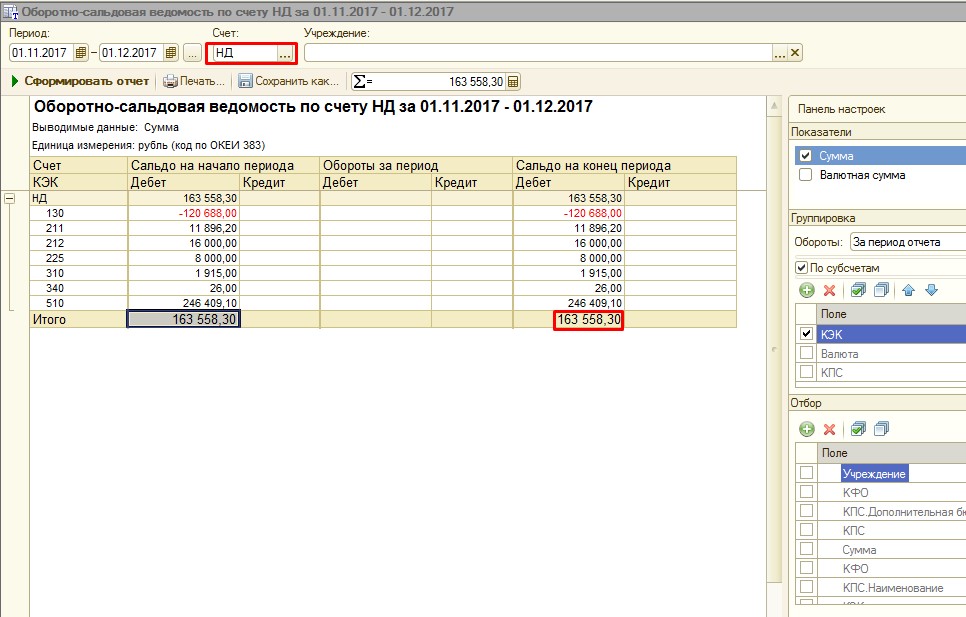966x617 pixels.
Task: Click Сохранить как... in toolbar
Action: click(288, 81)
